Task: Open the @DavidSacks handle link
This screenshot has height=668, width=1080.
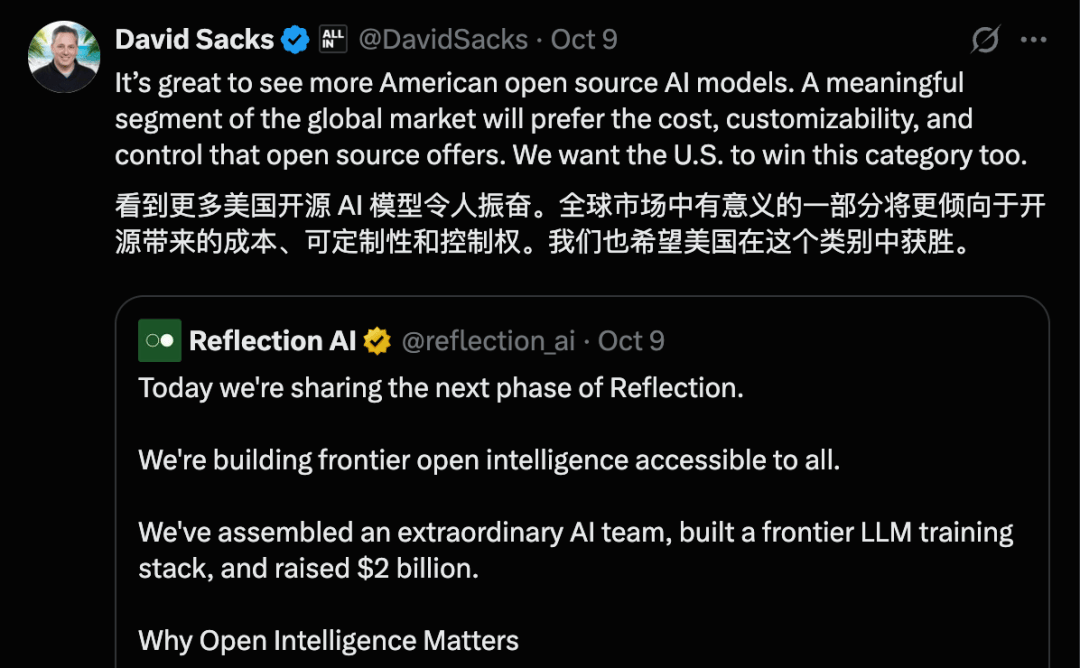Action: pos(443,40)
